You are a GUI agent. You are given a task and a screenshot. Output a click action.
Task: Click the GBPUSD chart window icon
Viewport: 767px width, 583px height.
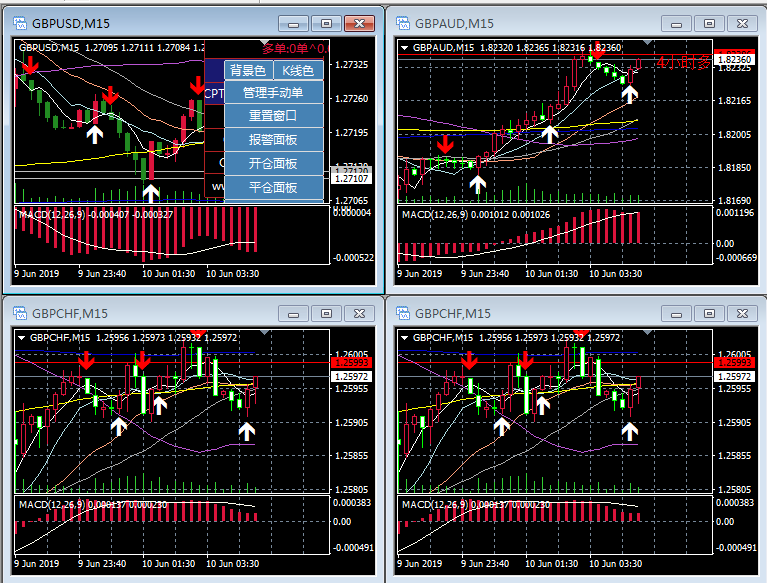(x=19, y=22)
